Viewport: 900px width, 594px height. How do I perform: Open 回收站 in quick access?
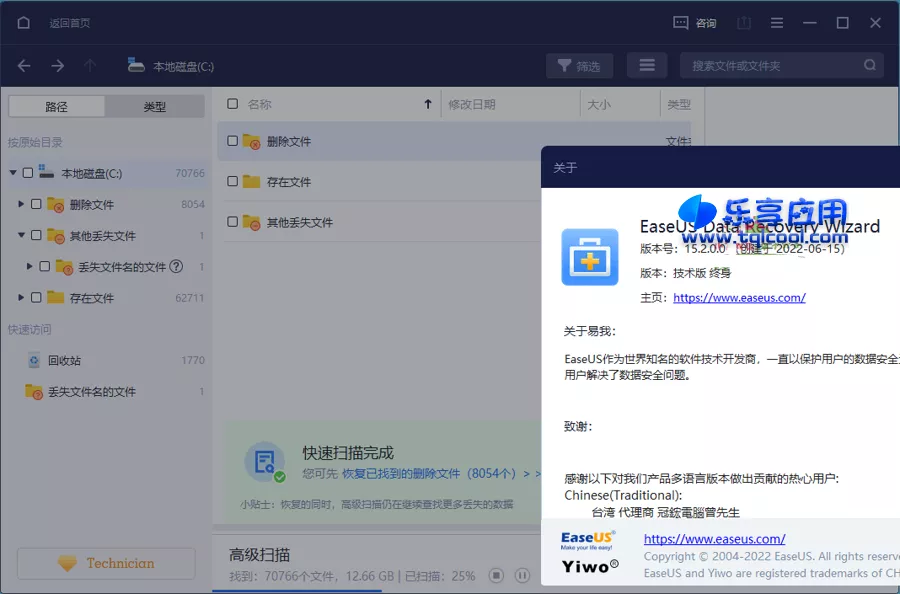click(x=64, y=360)
